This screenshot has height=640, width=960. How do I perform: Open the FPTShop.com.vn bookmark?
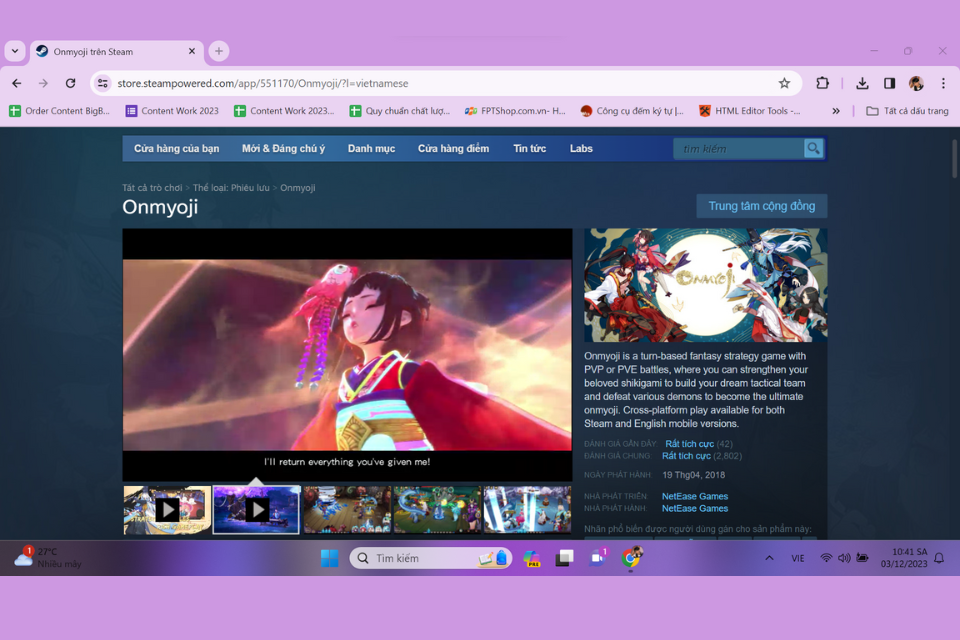point(515,111)
